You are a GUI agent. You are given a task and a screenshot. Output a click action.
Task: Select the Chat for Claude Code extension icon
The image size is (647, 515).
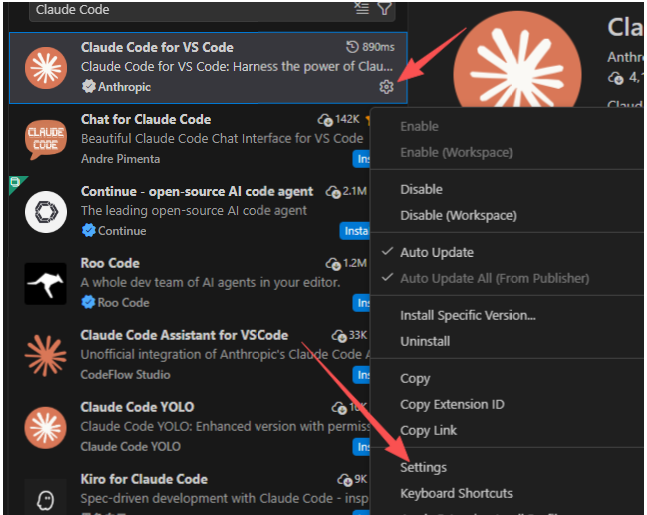[45, 139]
